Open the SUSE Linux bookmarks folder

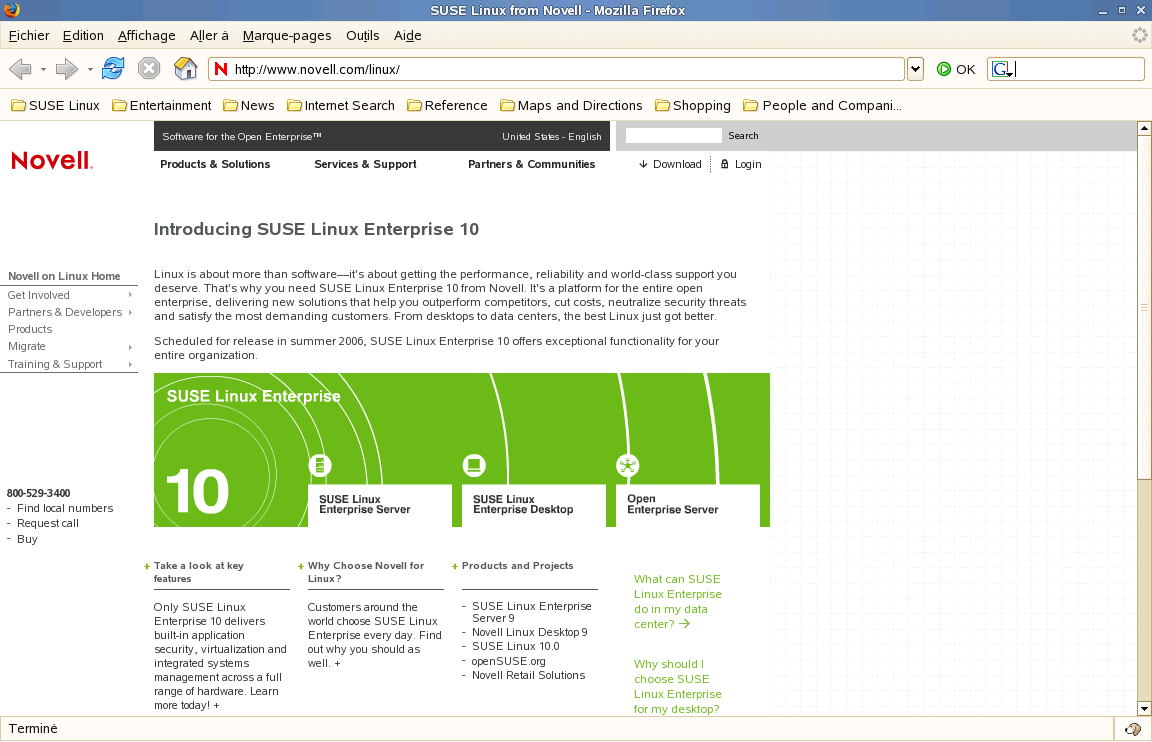56,106
